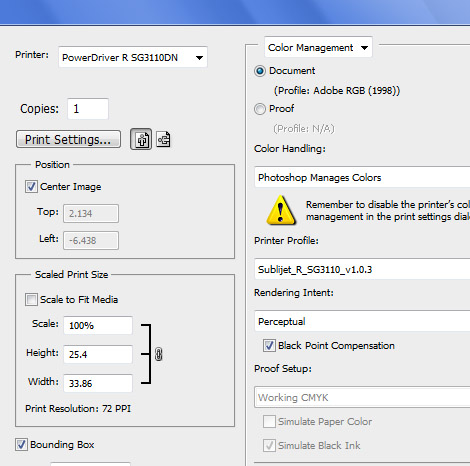Open the Print Settings dialog

pos(68,139)
